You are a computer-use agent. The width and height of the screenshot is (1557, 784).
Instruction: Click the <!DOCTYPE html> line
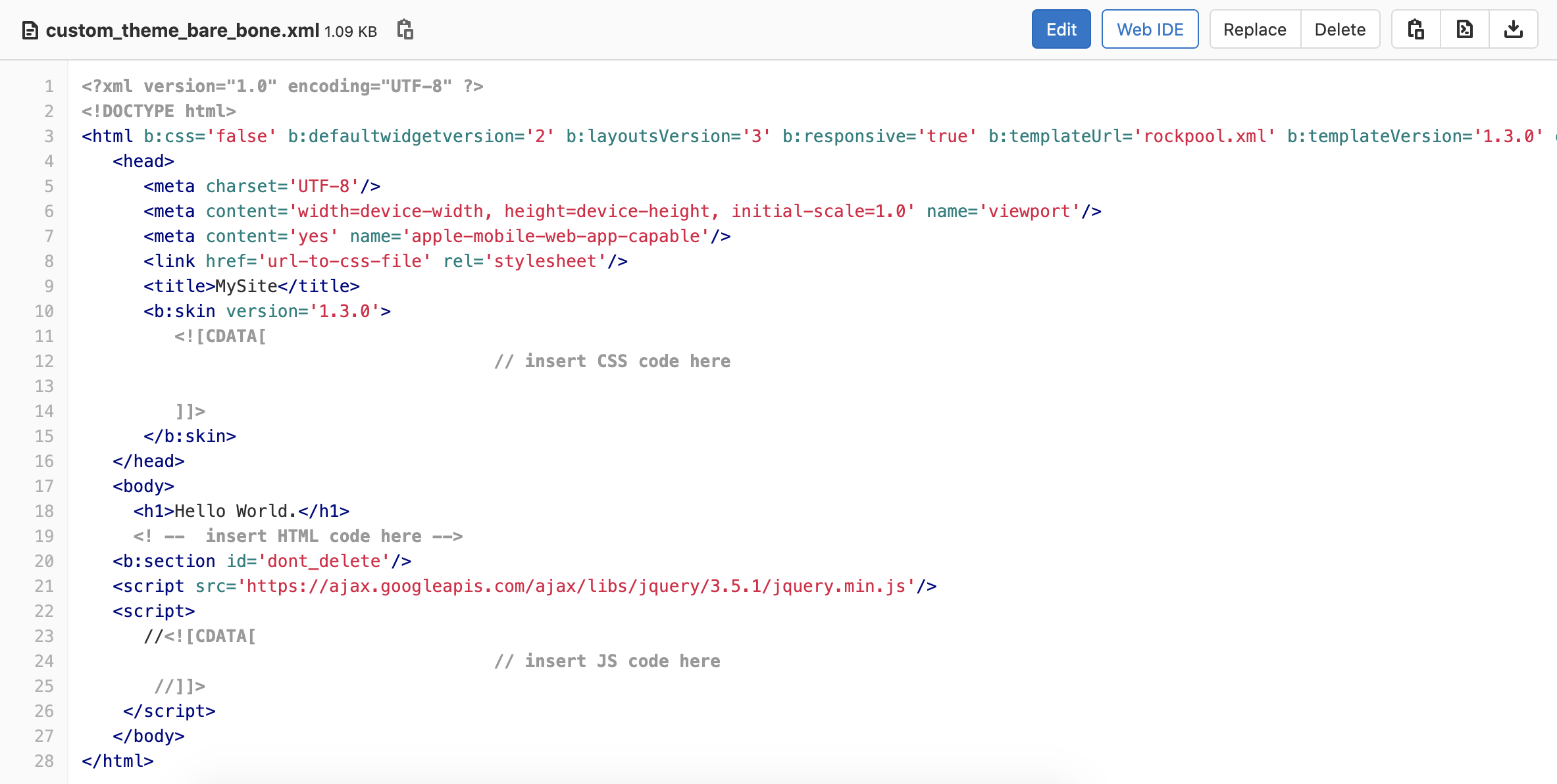pos(159,111)
